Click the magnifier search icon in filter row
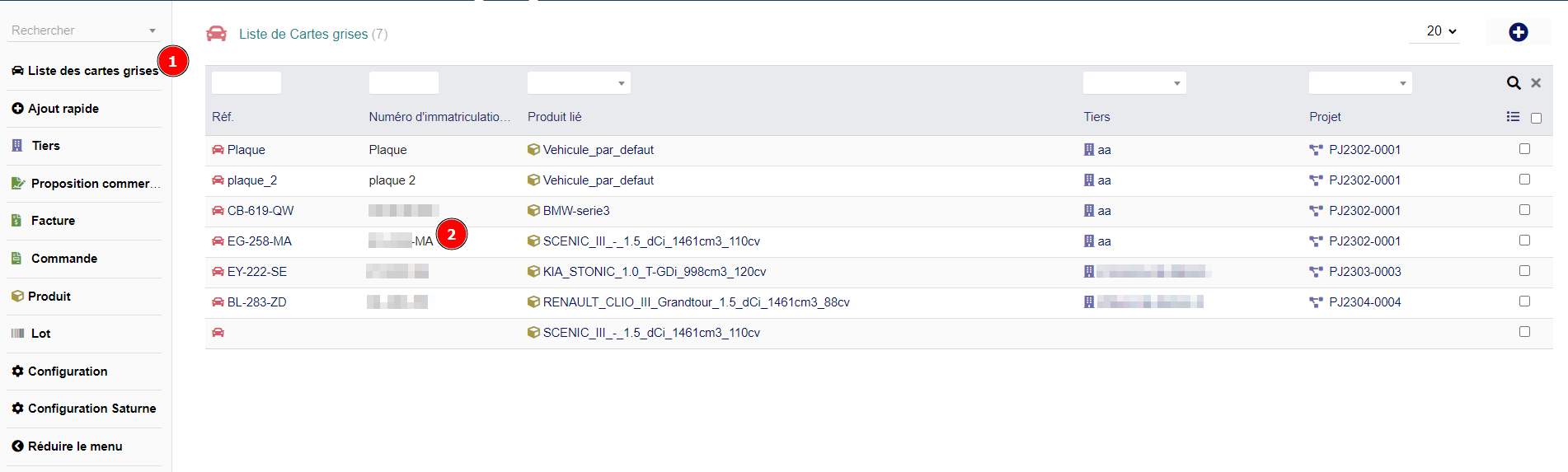This screenshot has height=472, width=1568. (x=1514, y=83)
